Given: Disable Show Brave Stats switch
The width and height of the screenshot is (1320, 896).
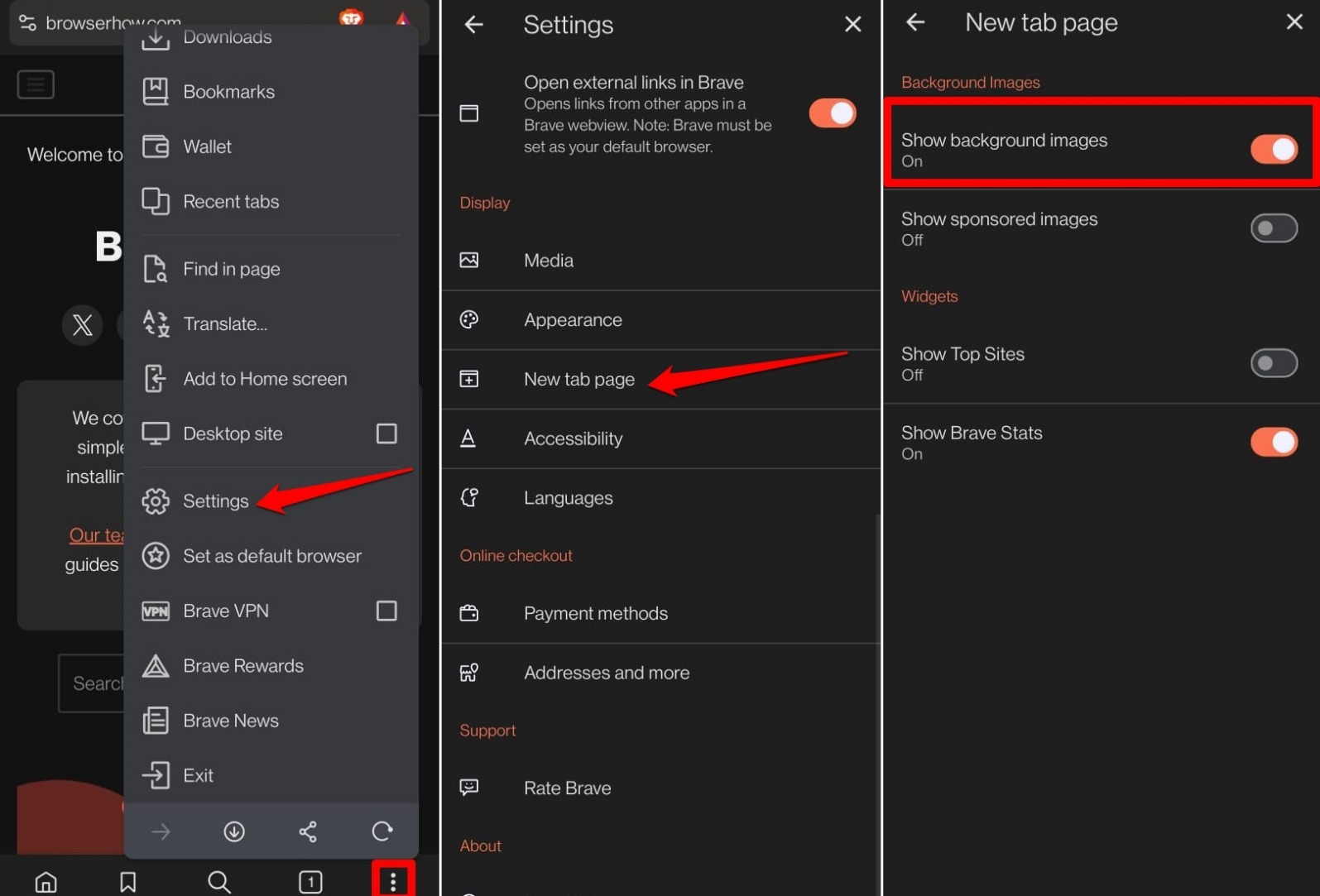Looking at the screenshot, I should [x=1274, y=442].
